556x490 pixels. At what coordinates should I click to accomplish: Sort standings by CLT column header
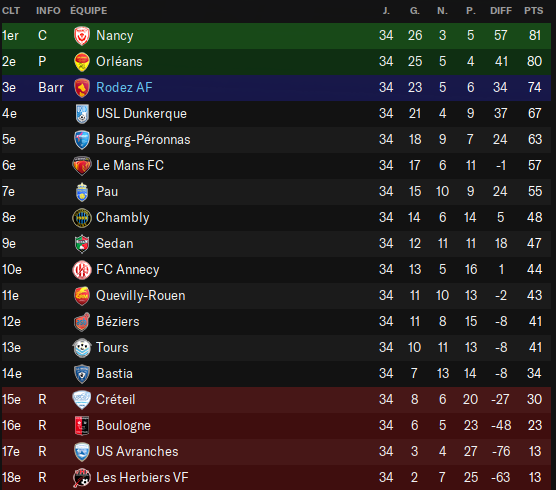(x=11, y=11)
